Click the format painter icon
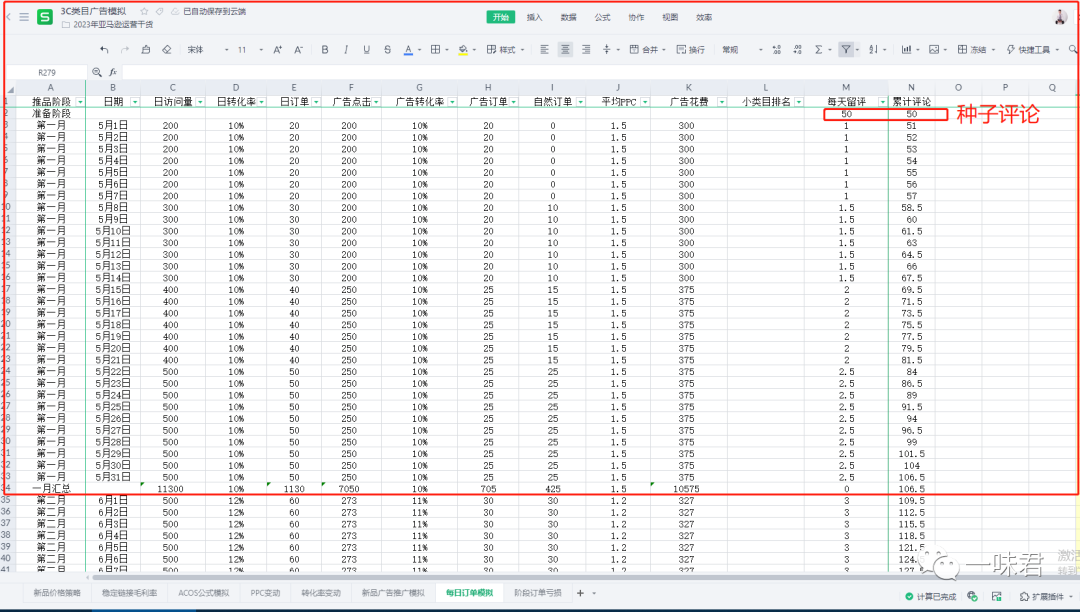The width and height of the screenshot is (1080, 612). pos(146,49)
